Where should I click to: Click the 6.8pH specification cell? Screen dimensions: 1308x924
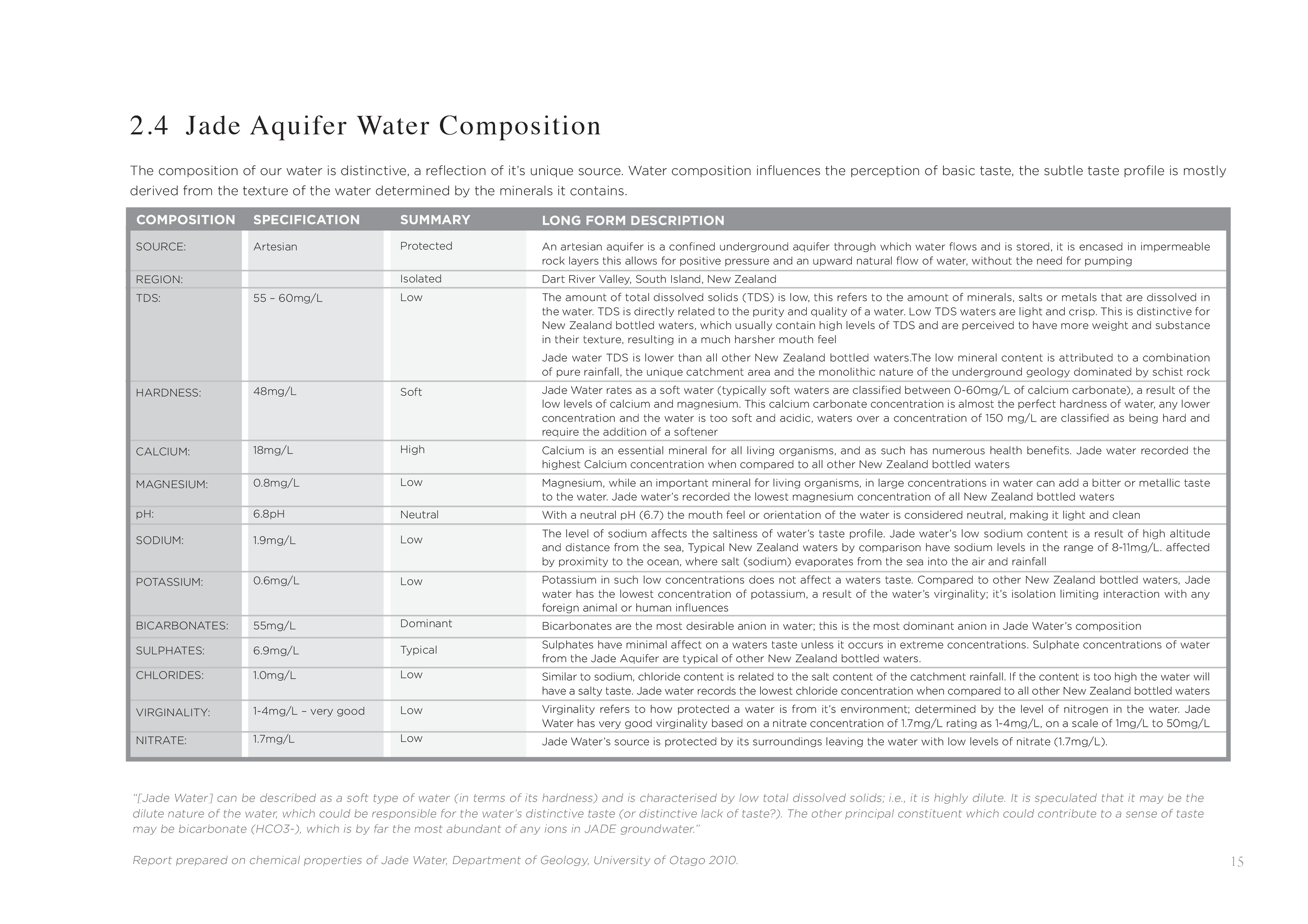(269, 514)
